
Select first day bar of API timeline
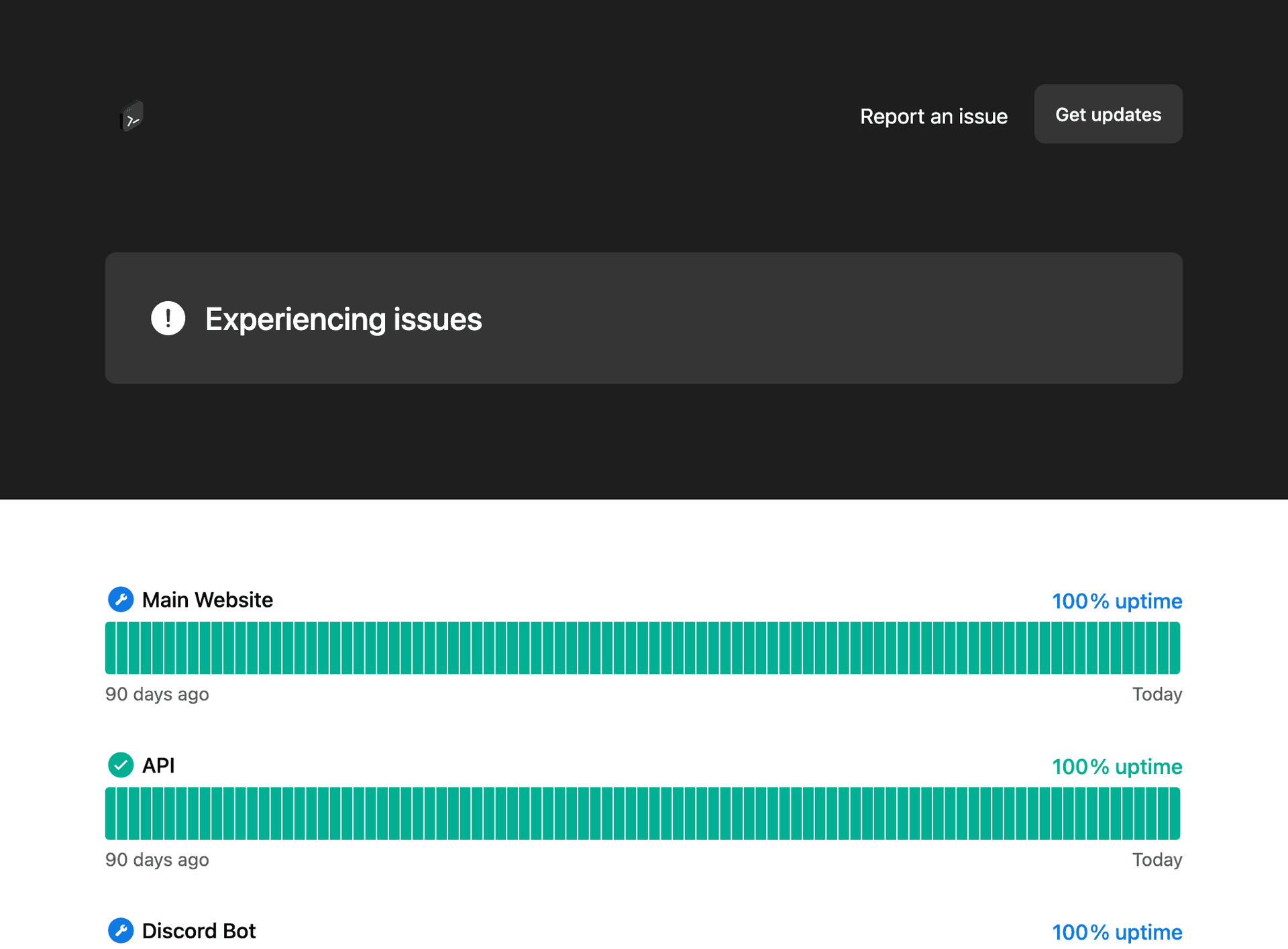click(110, 814)
